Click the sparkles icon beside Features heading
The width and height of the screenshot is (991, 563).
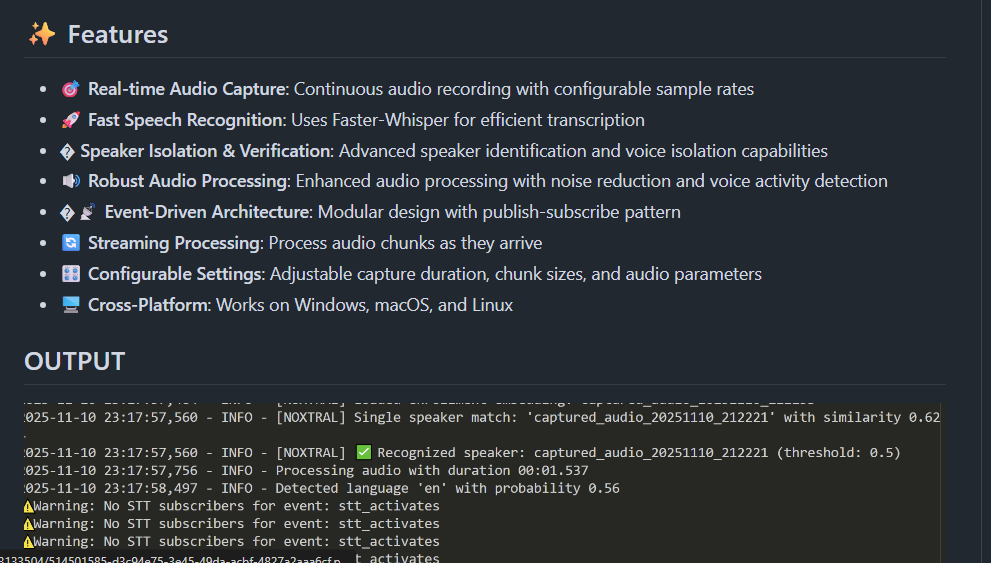point(42,34)
